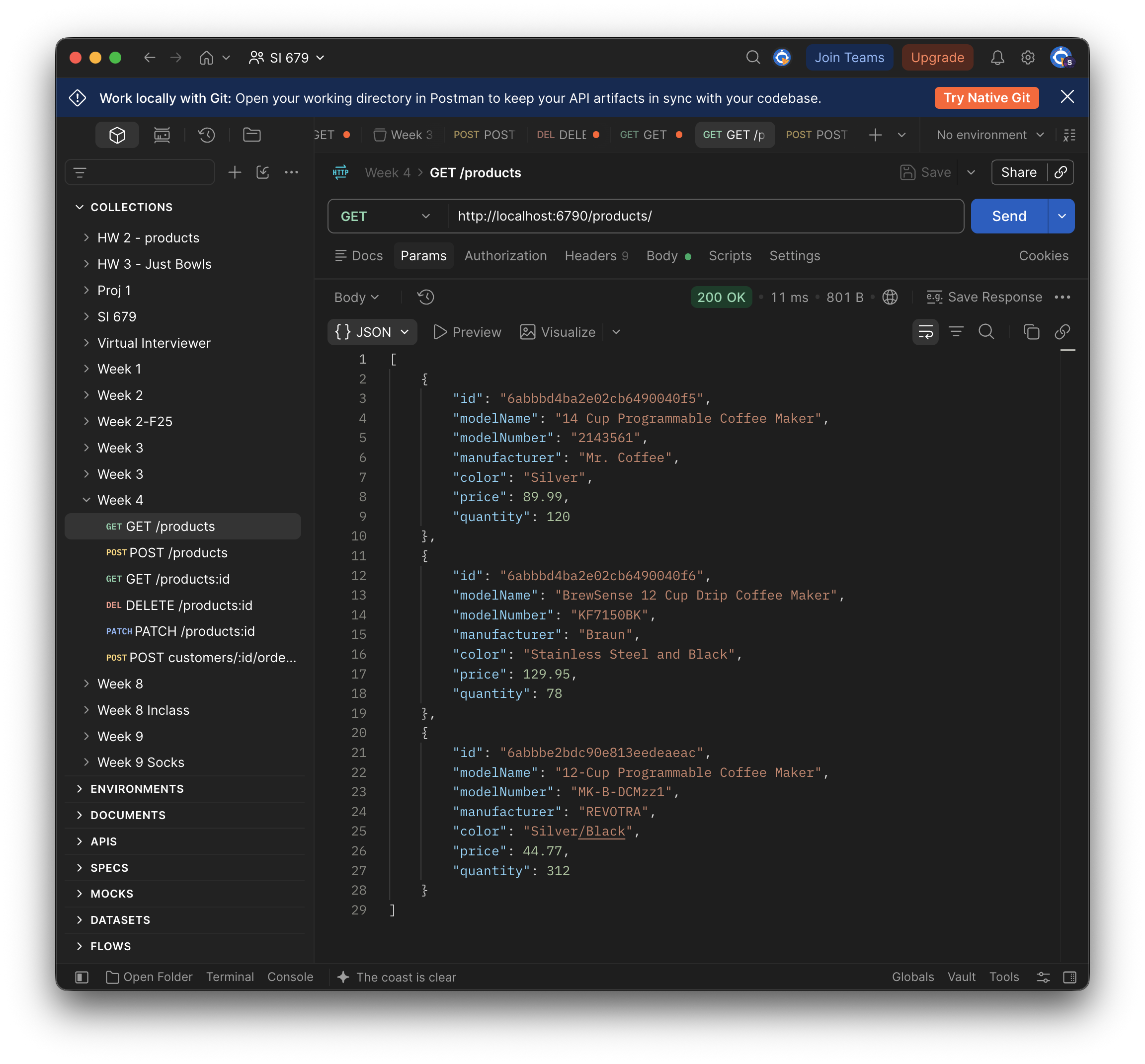Click the search magnifier in title bar

753,58
